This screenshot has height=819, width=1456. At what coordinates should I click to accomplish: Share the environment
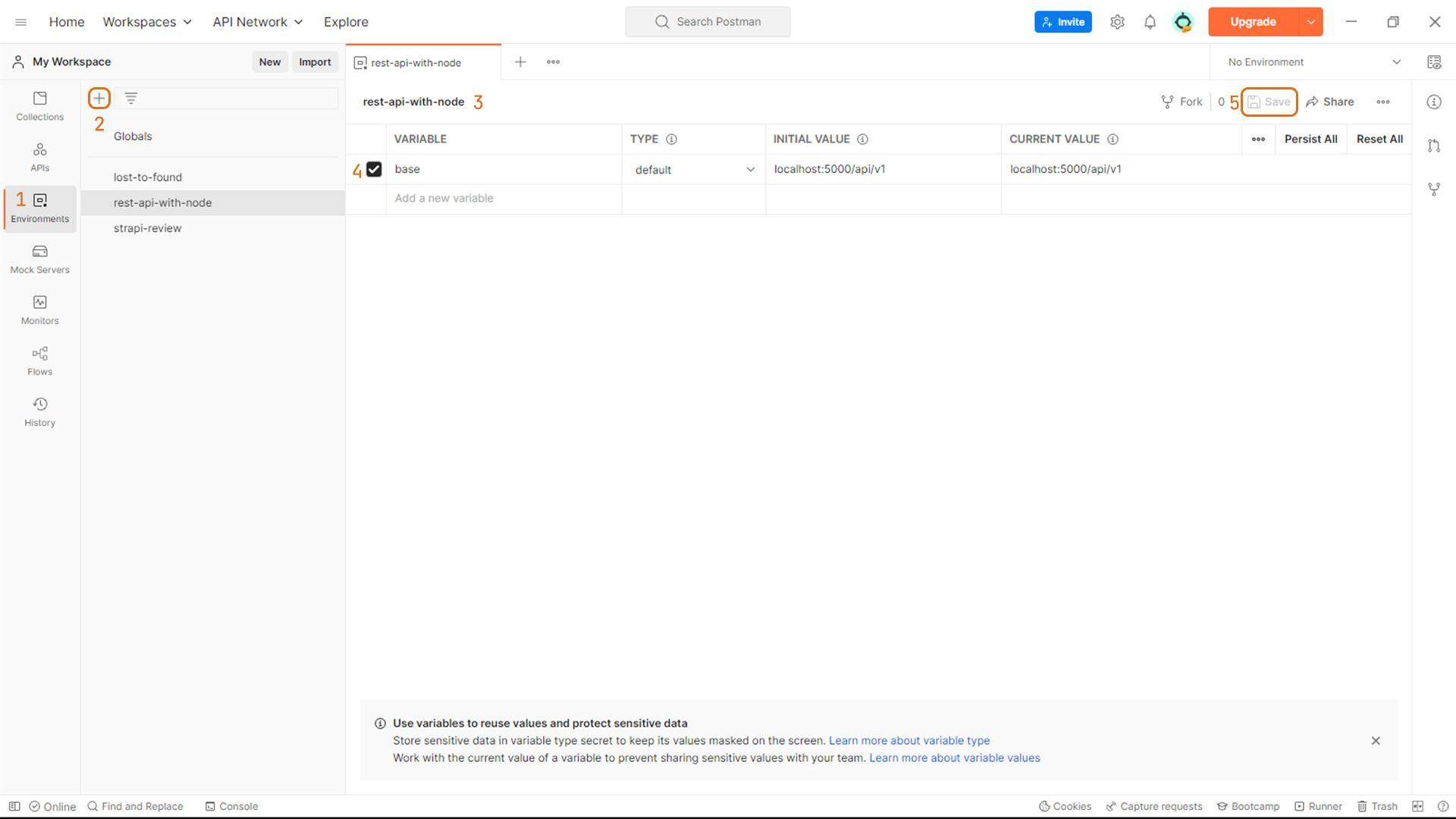tap(1329, 102)
